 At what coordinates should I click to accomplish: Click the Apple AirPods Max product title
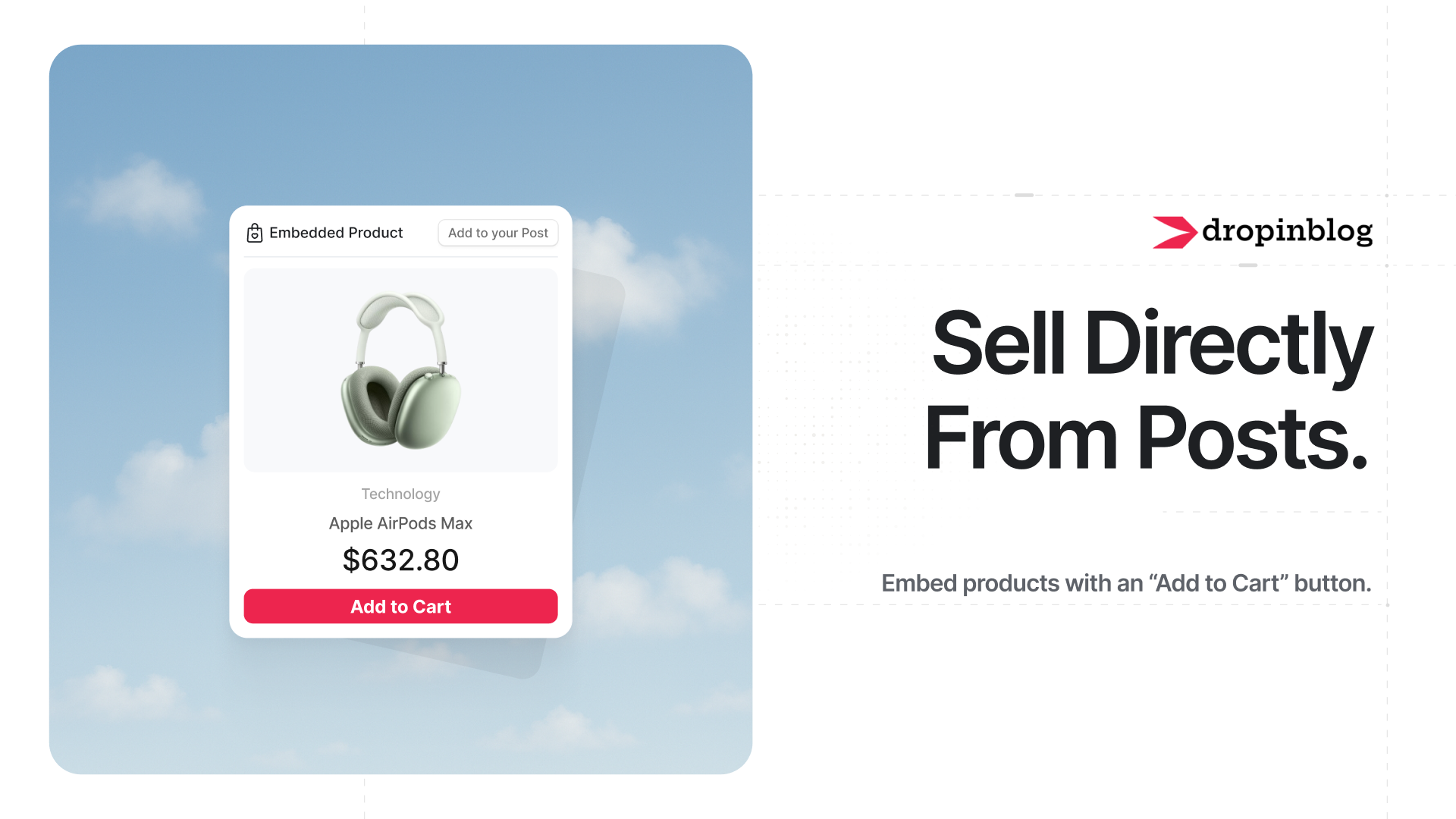coord(400,523)
